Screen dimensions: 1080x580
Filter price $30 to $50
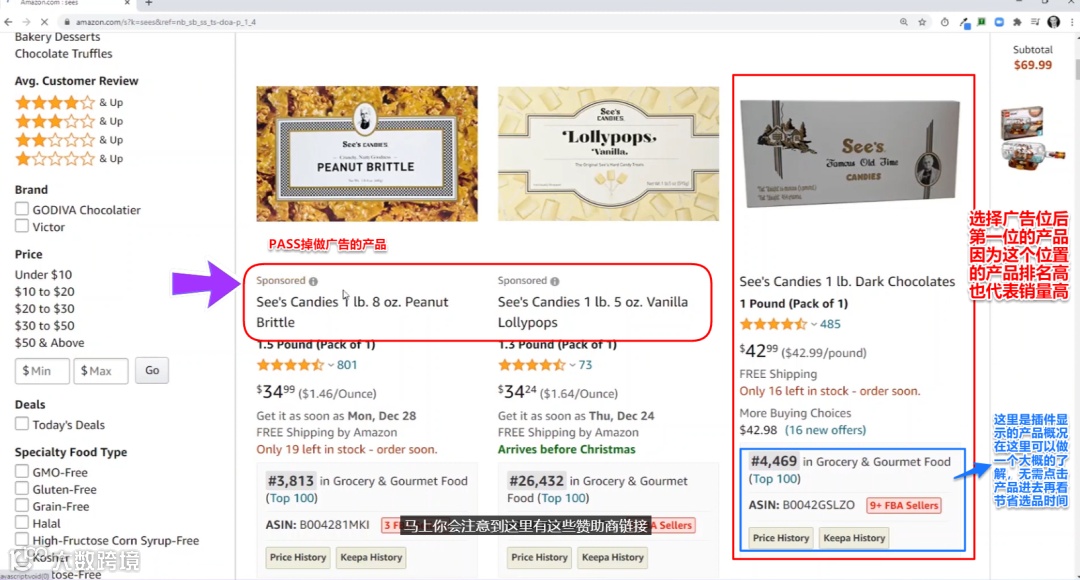pos(45,326)
